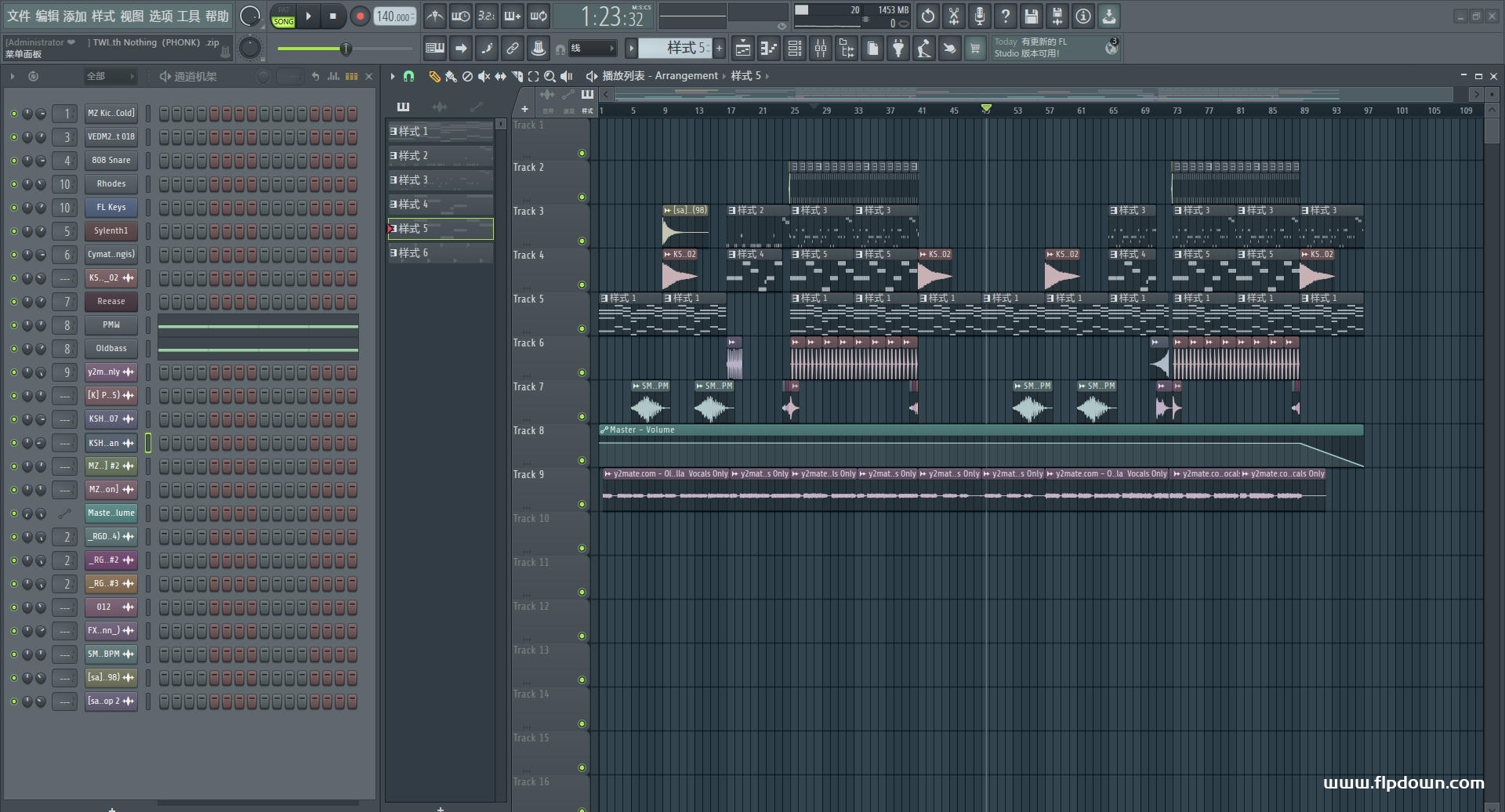The width and height of the screenshot is (1505, 812).
Task: Toggle PAT/SONG playback mode
Action: click(x=283, y=16)
